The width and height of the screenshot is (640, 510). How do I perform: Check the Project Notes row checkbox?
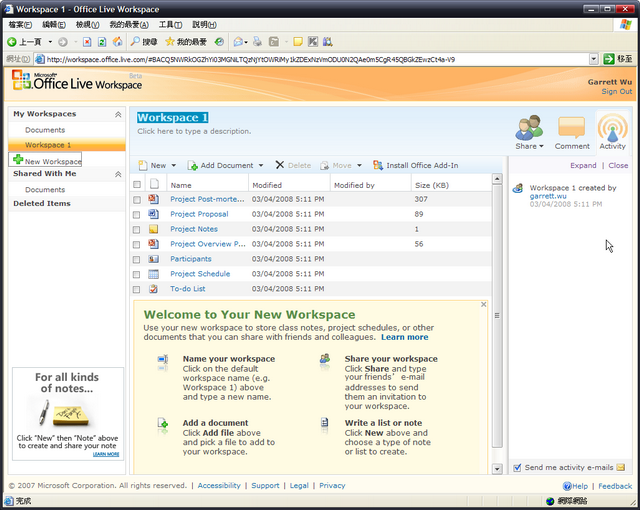(137, 230)
